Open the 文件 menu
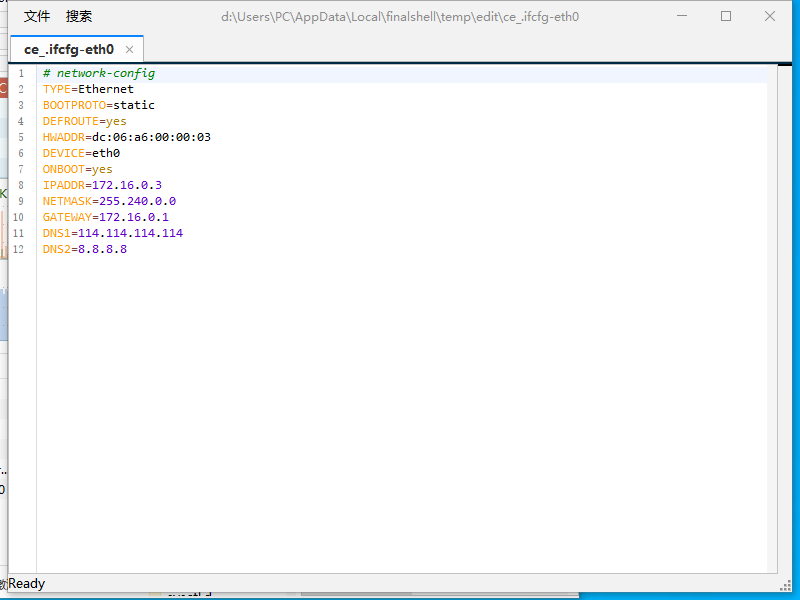The height and width of the screenshot is (600, 800). [x=37, y=16]
